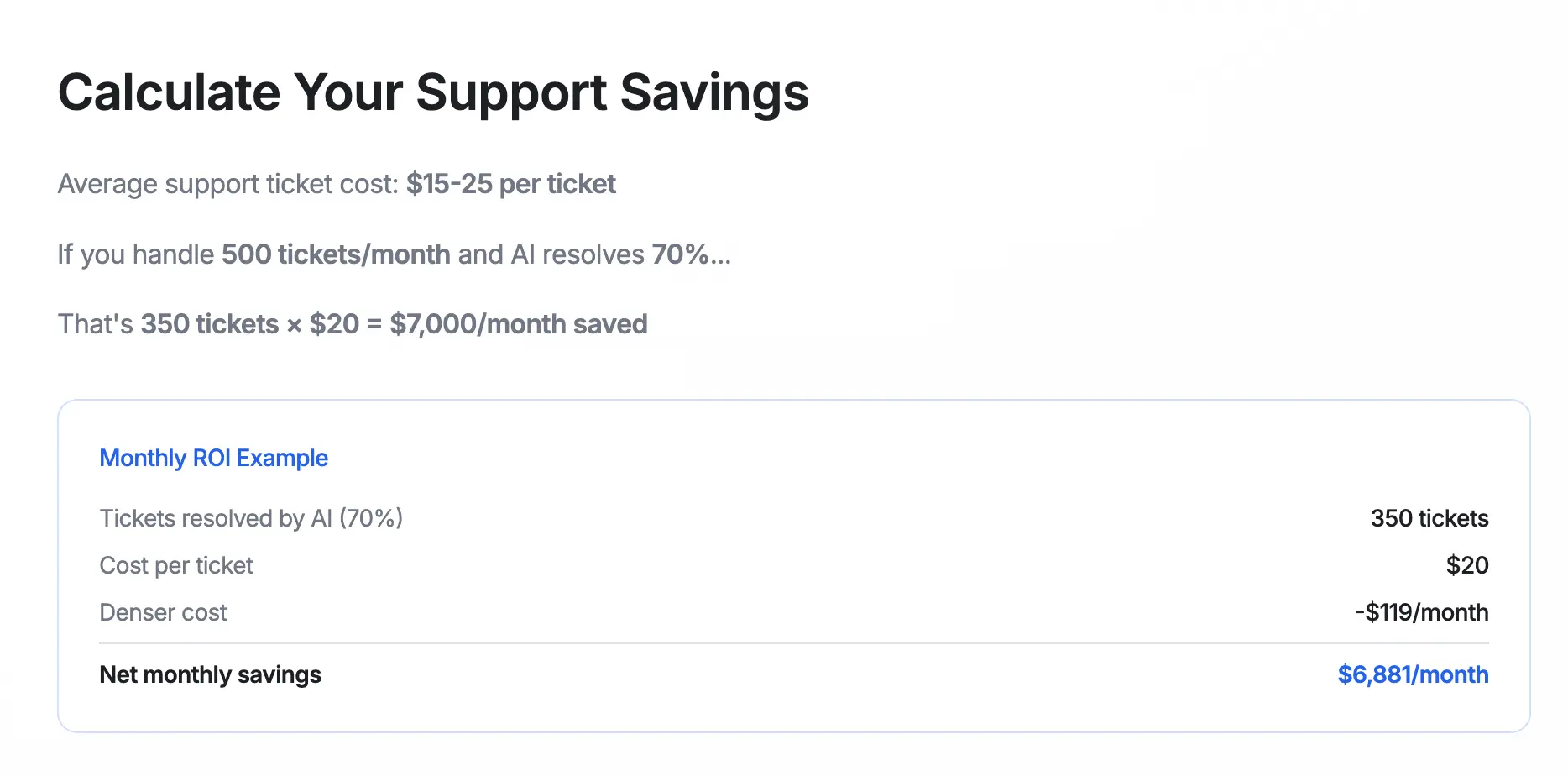Open the blue "Monthly ROI Example" title
Viewport: 1568px width, 776px height.
213,458
